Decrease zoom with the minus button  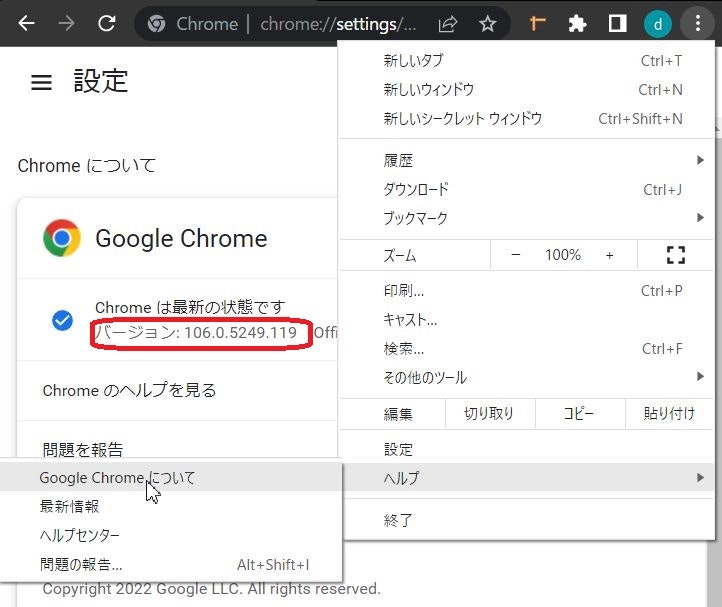(516, 255)
